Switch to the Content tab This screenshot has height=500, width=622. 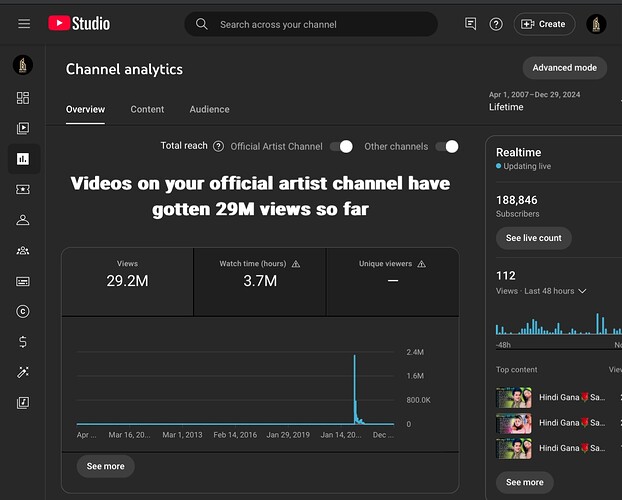point(147,109)
